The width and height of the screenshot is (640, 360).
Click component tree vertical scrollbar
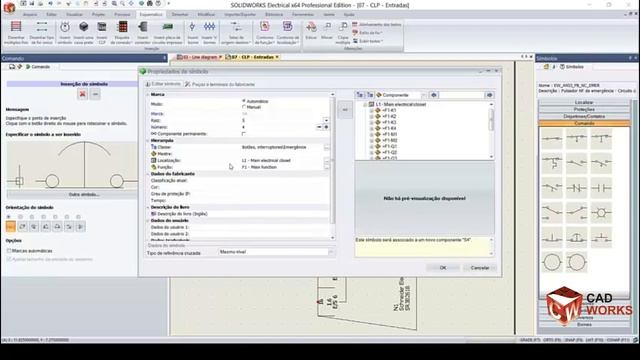(x=491, y=131)
